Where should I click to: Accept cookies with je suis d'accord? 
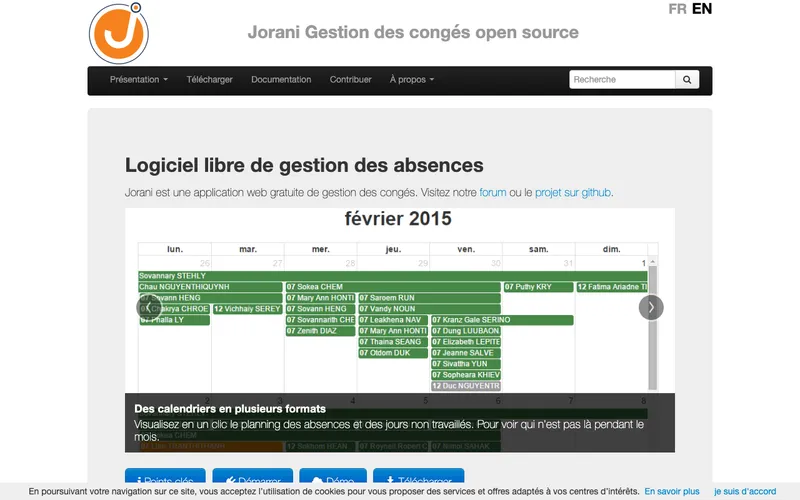coord(745,491)
